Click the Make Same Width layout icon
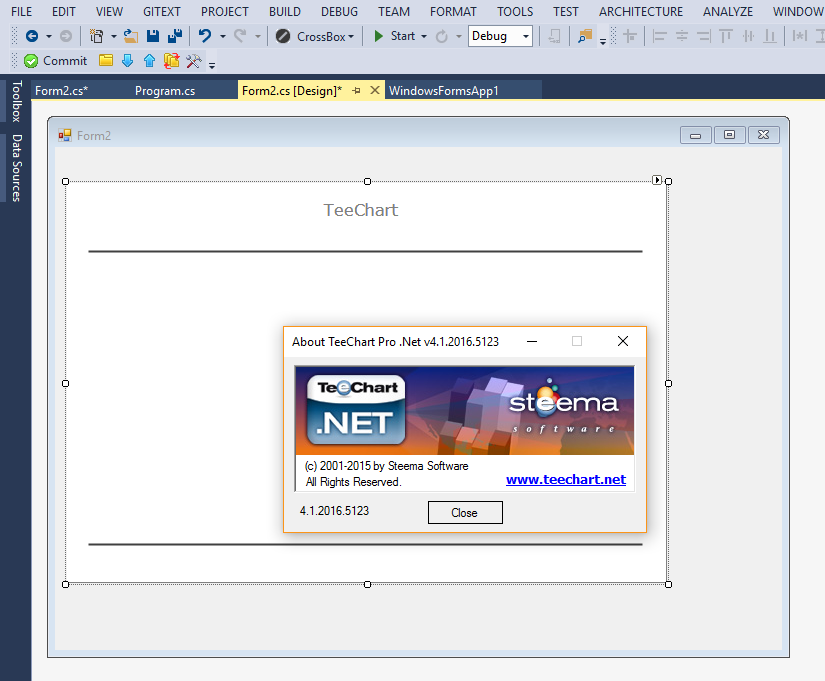 (x=800, y=36)
